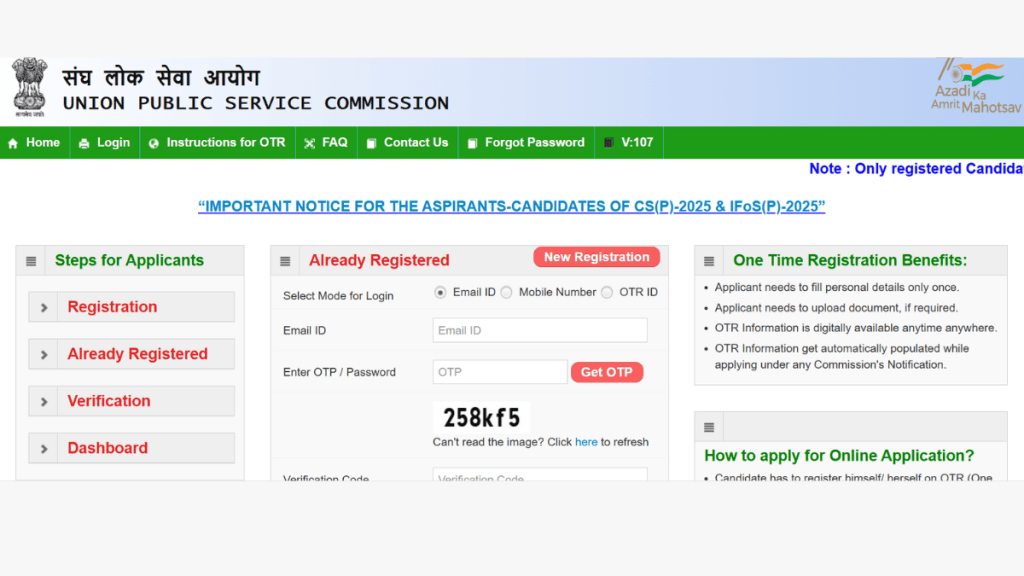Click the list icon beside Already Registered header
The width and height of the screenshot is (1024, 576).
(285, 261)
